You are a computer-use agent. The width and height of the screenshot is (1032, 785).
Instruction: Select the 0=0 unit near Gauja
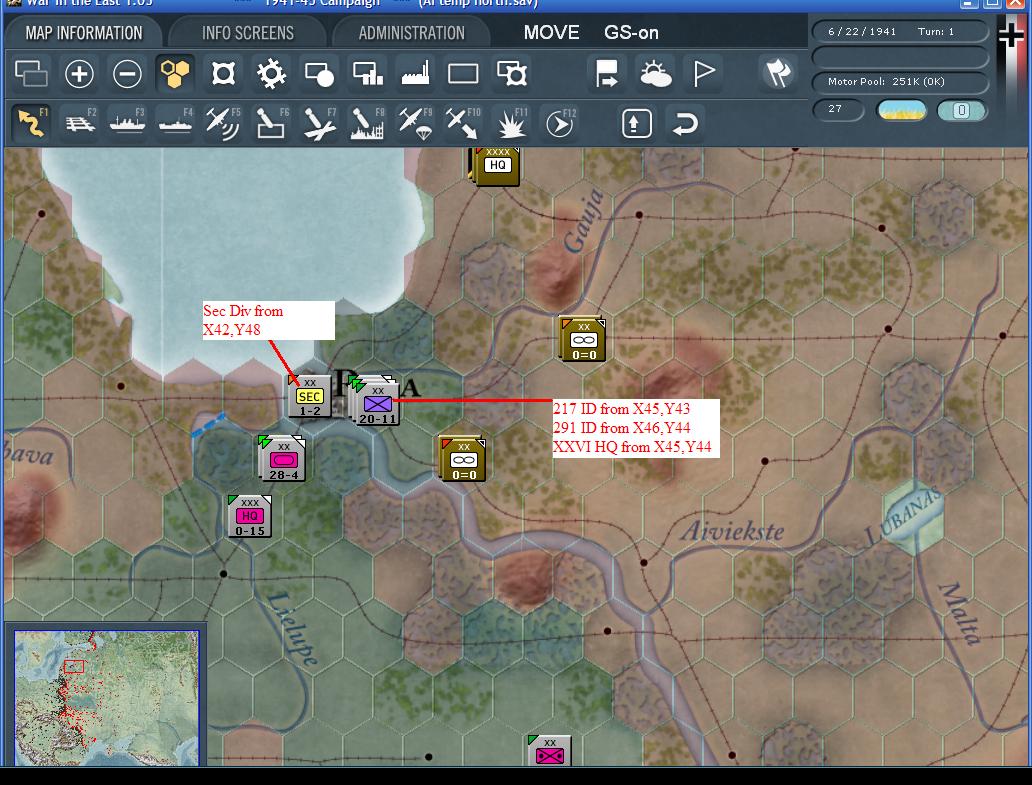[x=582, y=339]
